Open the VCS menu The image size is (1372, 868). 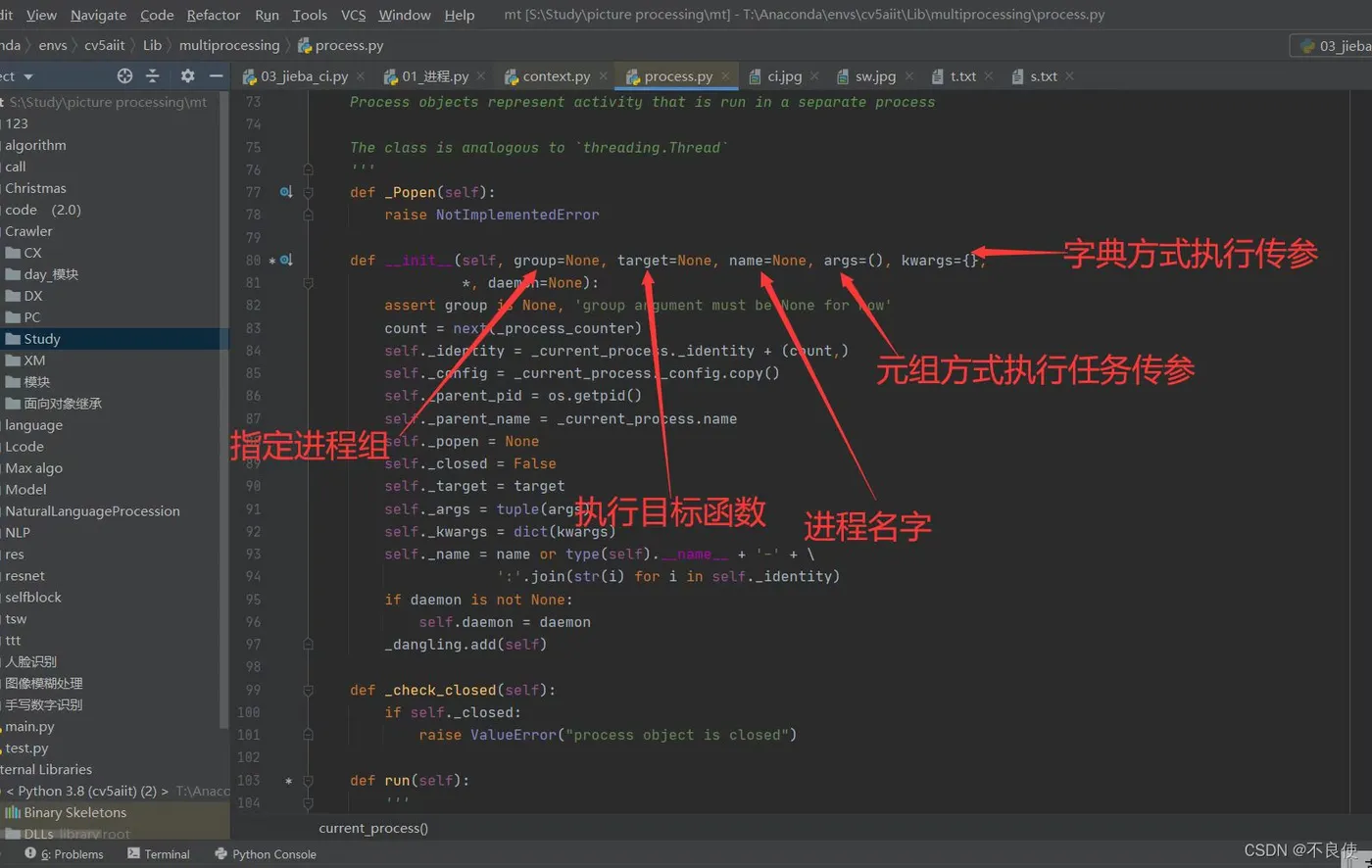tap(354, 15)
